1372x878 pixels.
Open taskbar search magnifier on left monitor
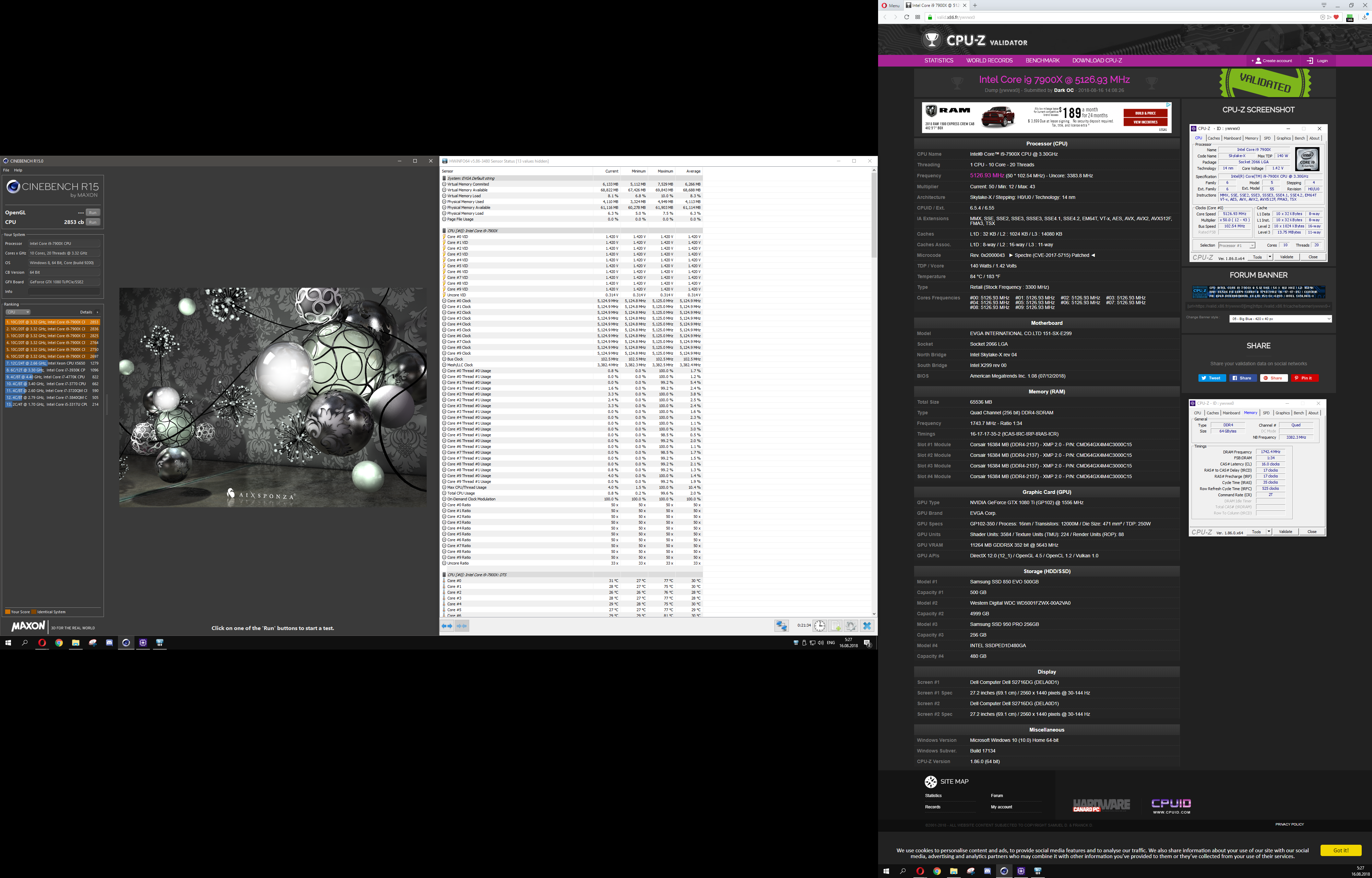click(25, 642)
